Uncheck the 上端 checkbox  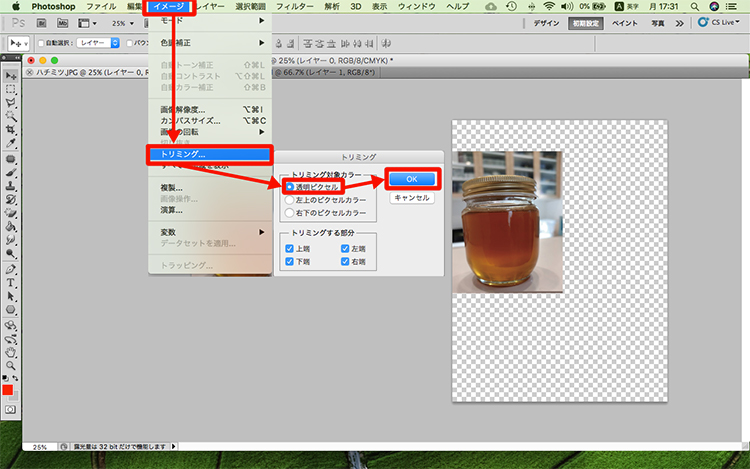click(x=289, y=249)
